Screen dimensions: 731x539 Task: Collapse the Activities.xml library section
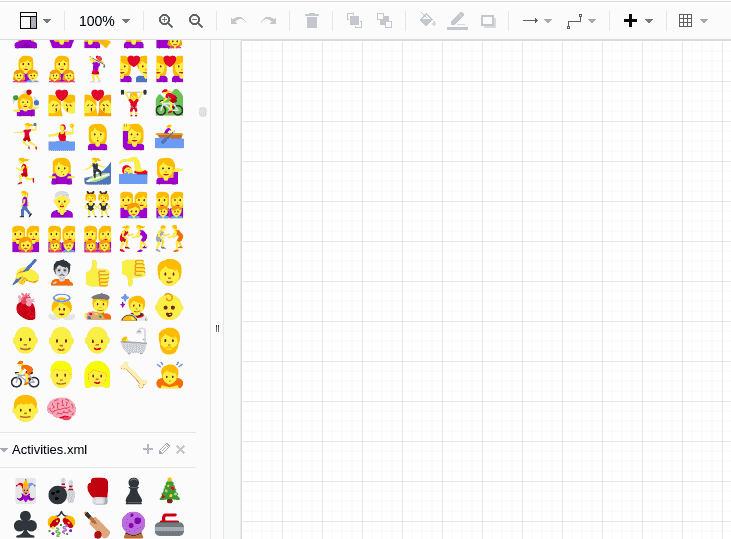tap(4, 450)
